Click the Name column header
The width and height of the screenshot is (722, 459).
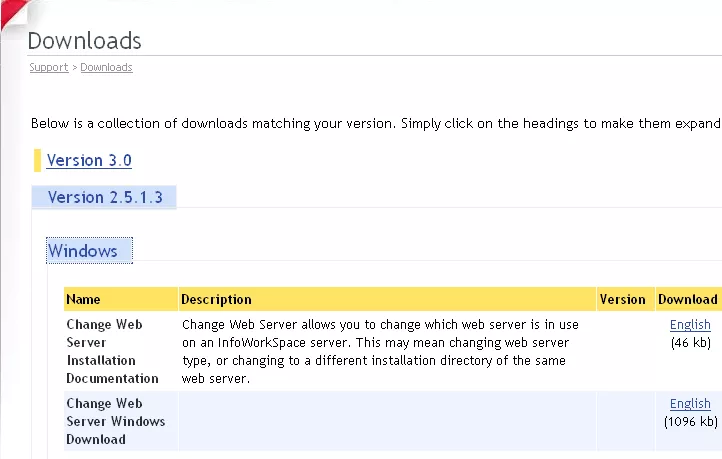coord(83,299)
